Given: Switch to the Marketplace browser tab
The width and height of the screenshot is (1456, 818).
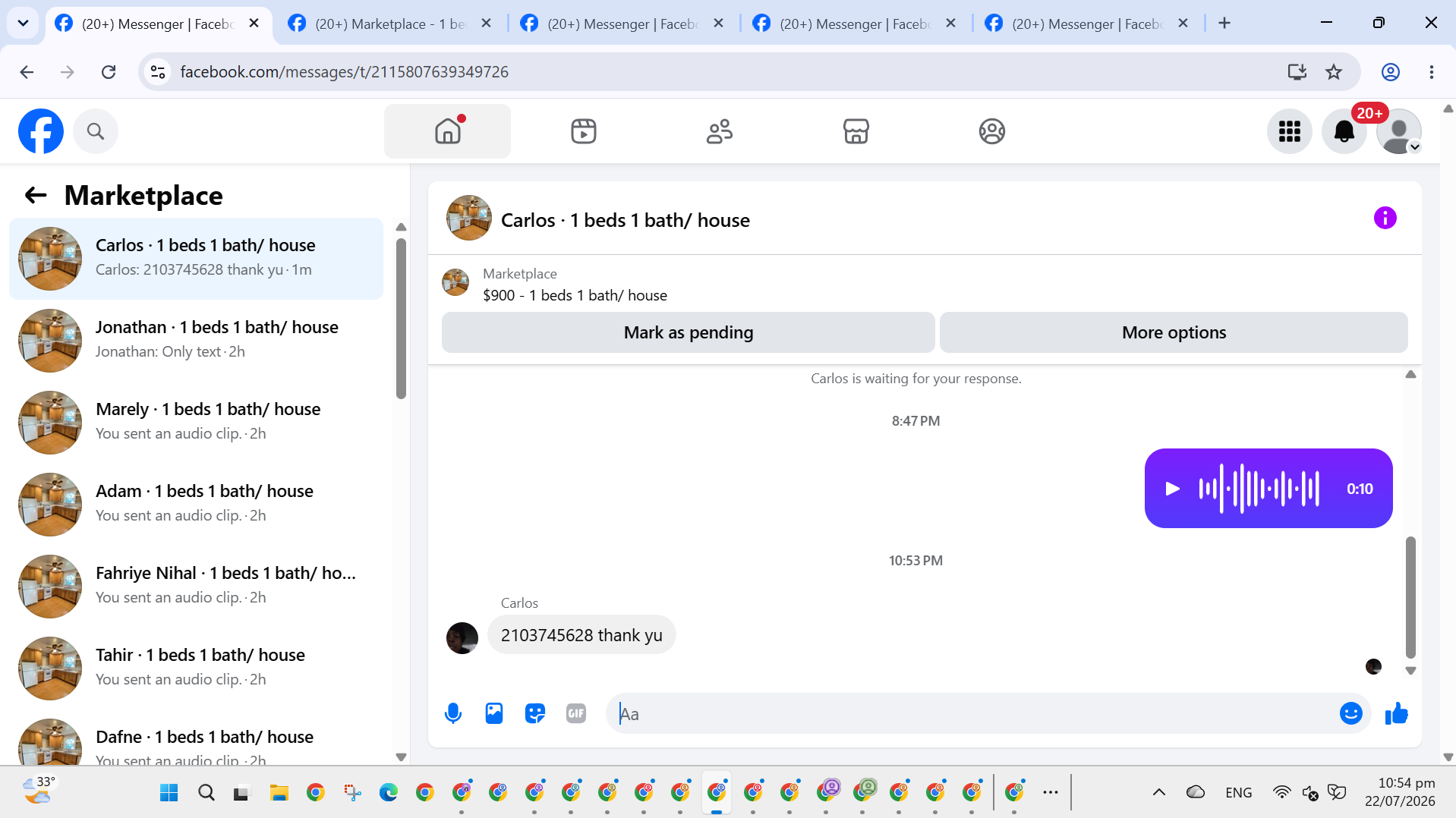Looking at the screenshot, I should 390,24.
